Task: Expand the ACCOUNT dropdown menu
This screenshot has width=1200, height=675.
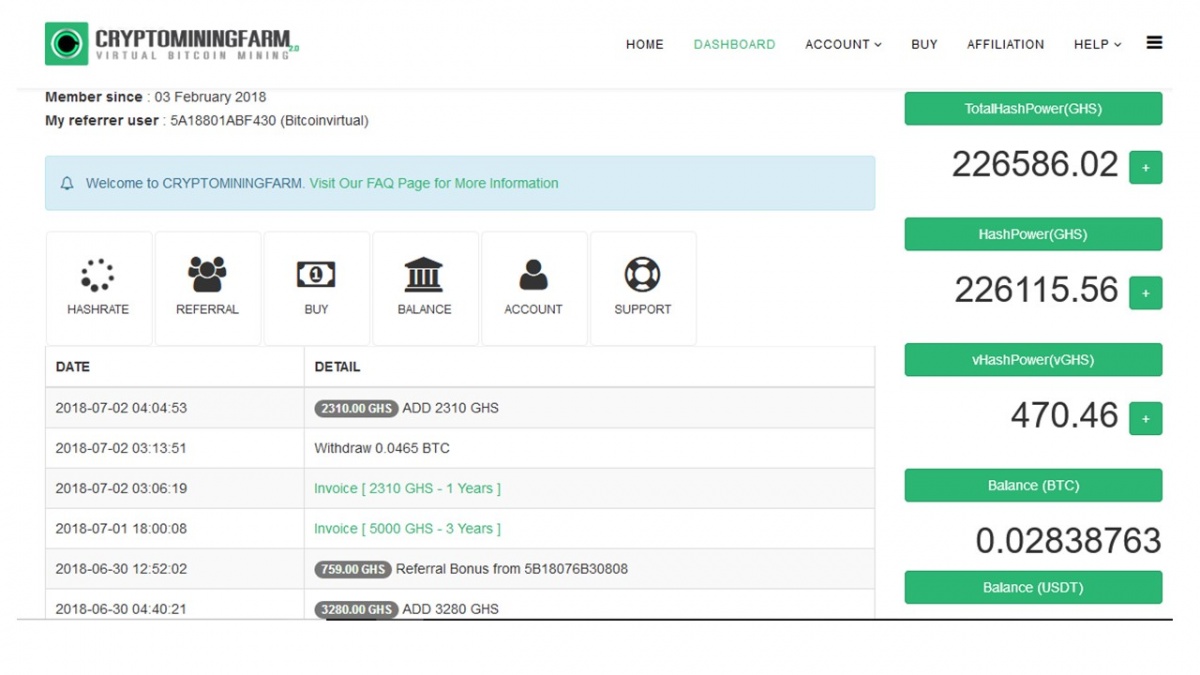Action: coord(844,44)
